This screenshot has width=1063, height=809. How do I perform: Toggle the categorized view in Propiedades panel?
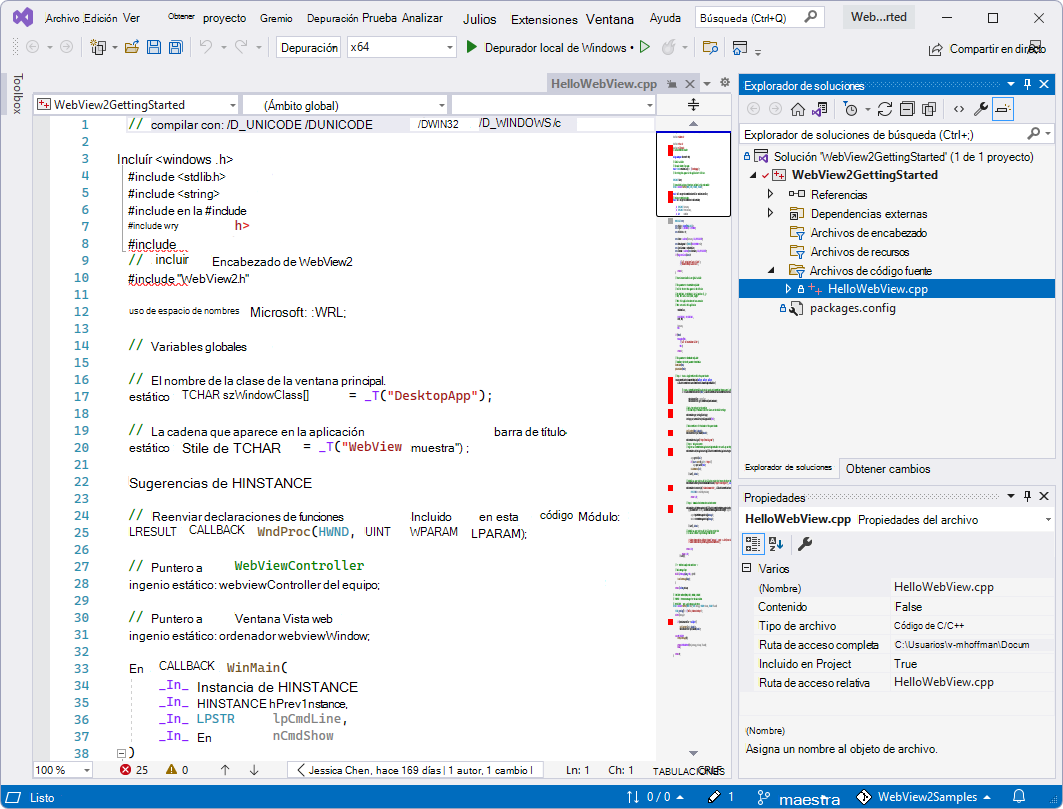click(753, 544)
